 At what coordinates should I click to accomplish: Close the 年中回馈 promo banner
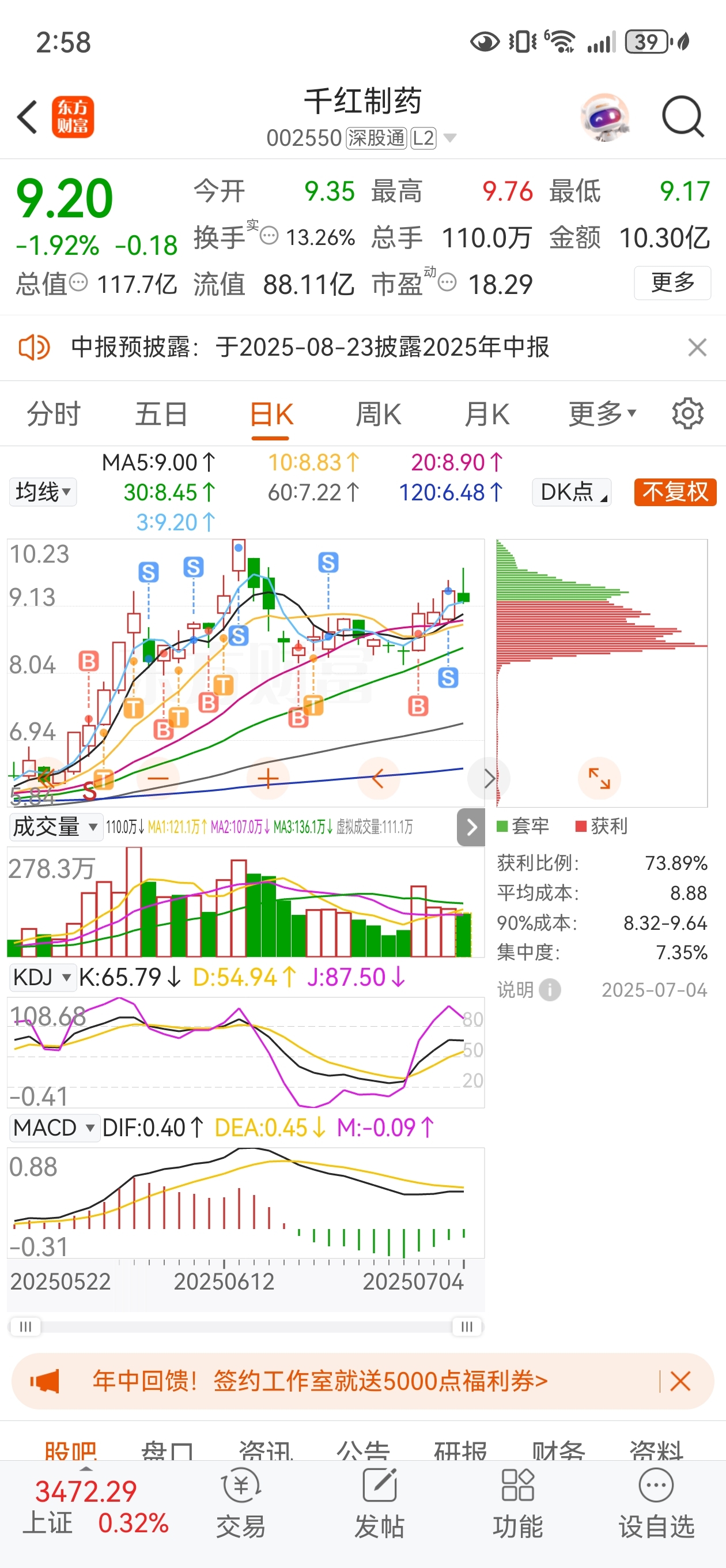680,1381
